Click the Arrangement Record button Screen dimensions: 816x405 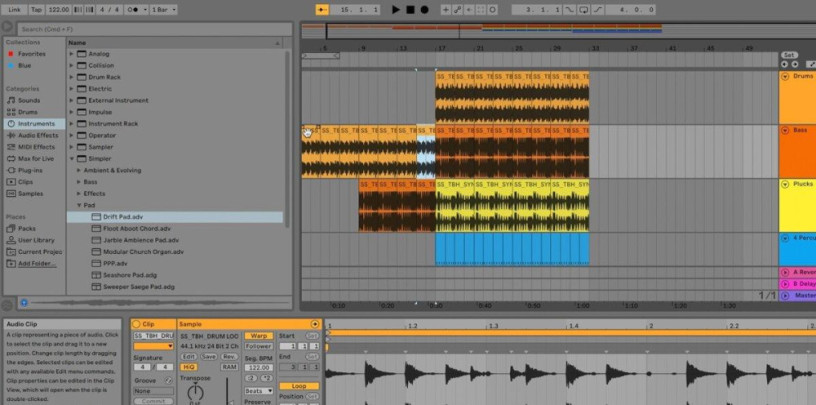tap(425, 9)
